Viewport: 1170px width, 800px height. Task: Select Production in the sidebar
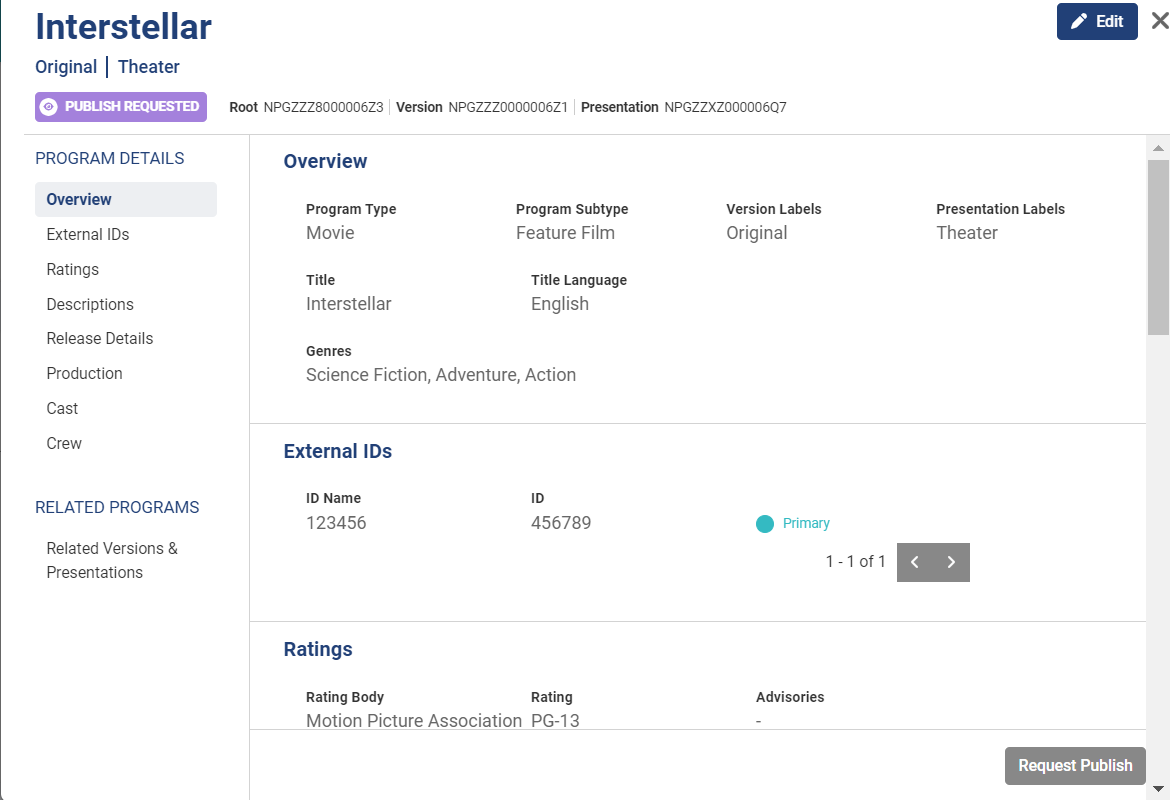point(85,374)
